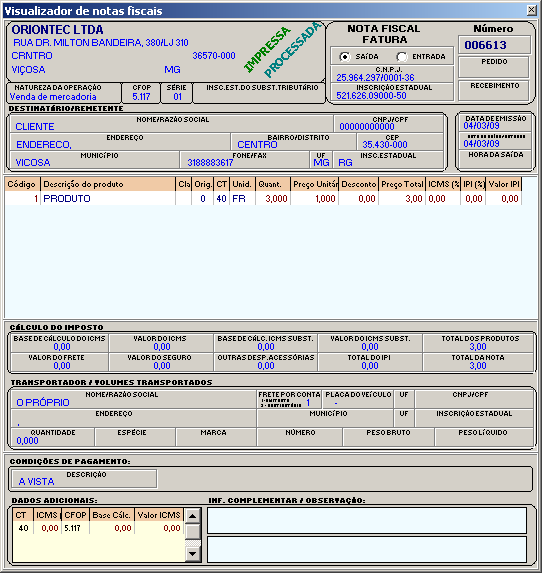
Task: Click the unit FR cell in product row
Action: coord(242,198)
